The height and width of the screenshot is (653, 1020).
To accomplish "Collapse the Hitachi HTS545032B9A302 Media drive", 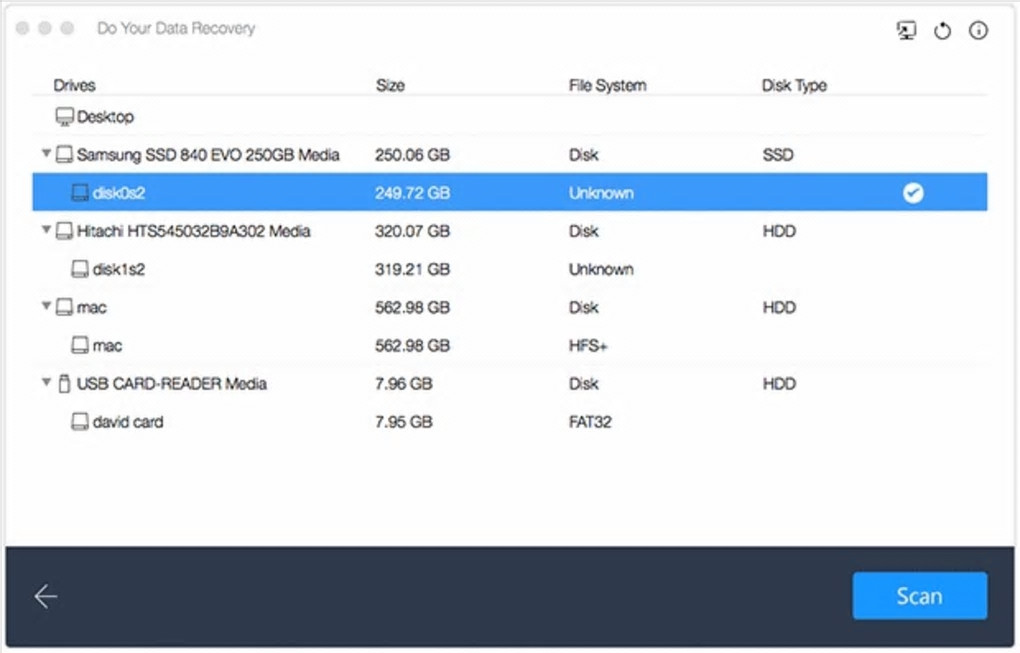I will (x=46, y=230).
